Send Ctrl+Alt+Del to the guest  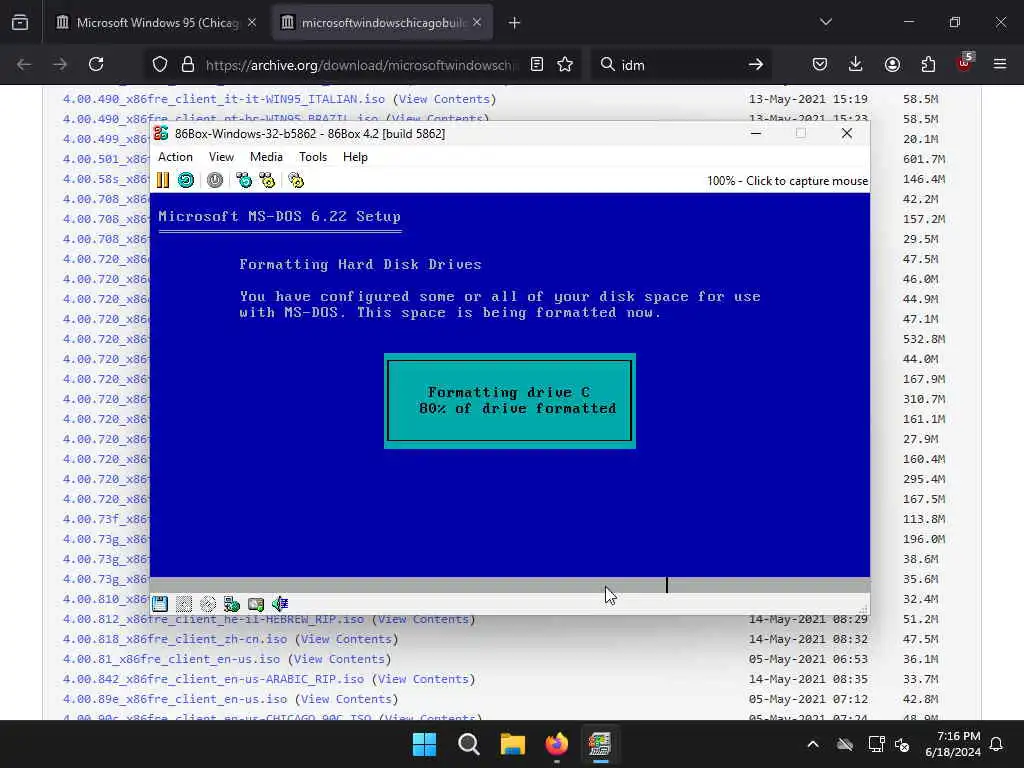point(244,180)
